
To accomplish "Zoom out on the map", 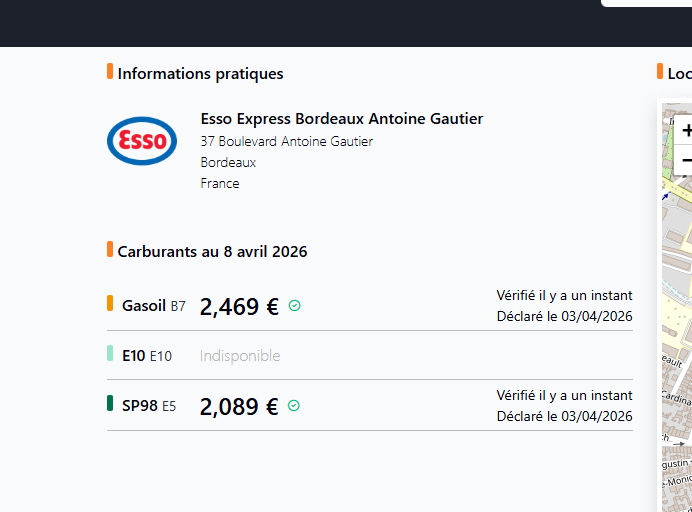I will (686, 160).
